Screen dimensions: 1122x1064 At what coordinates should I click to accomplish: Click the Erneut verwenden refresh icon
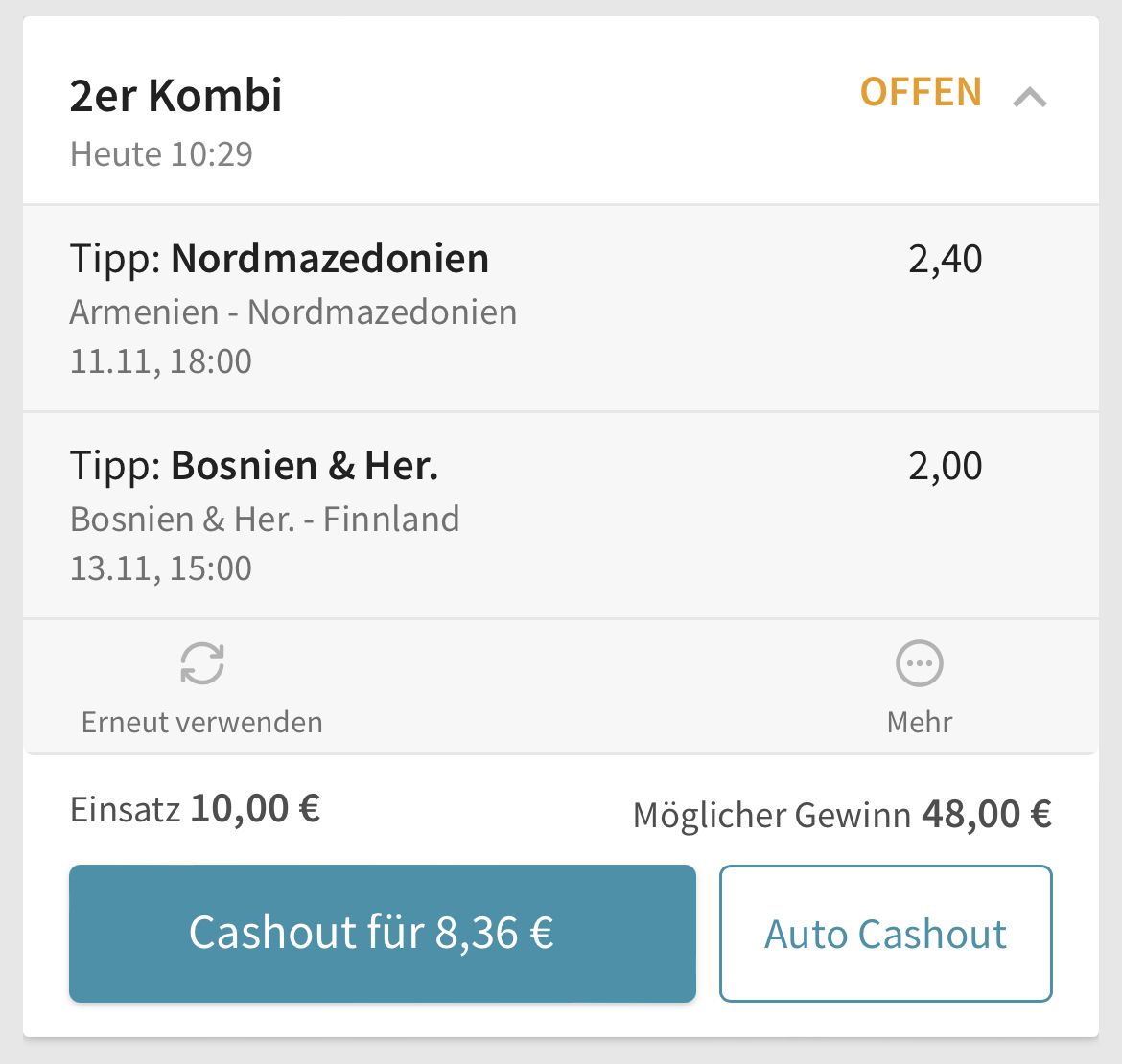pos(202,663)
